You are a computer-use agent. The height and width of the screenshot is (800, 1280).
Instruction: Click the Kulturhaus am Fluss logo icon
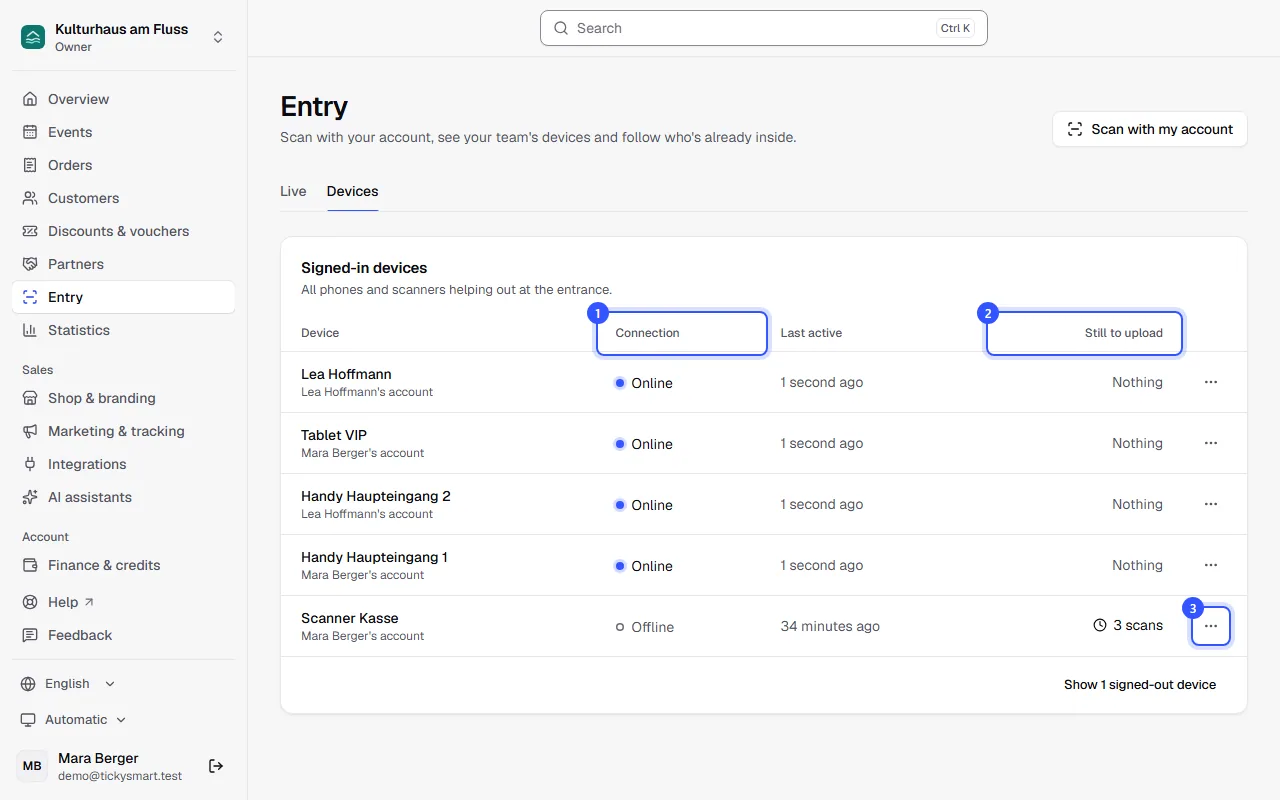33,37
